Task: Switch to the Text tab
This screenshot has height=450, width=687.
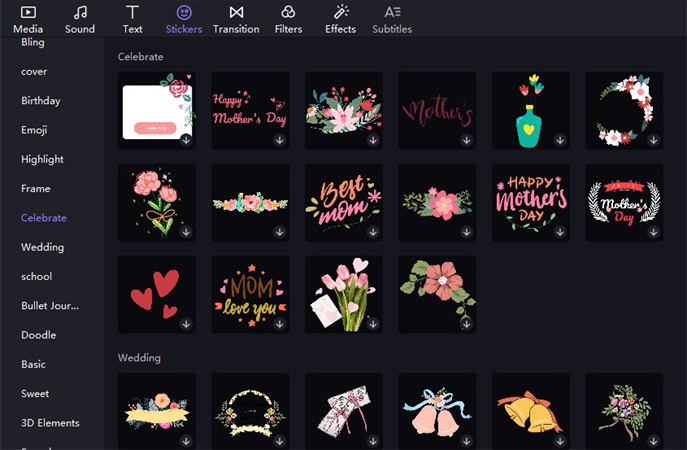Action: coord(132,20)
